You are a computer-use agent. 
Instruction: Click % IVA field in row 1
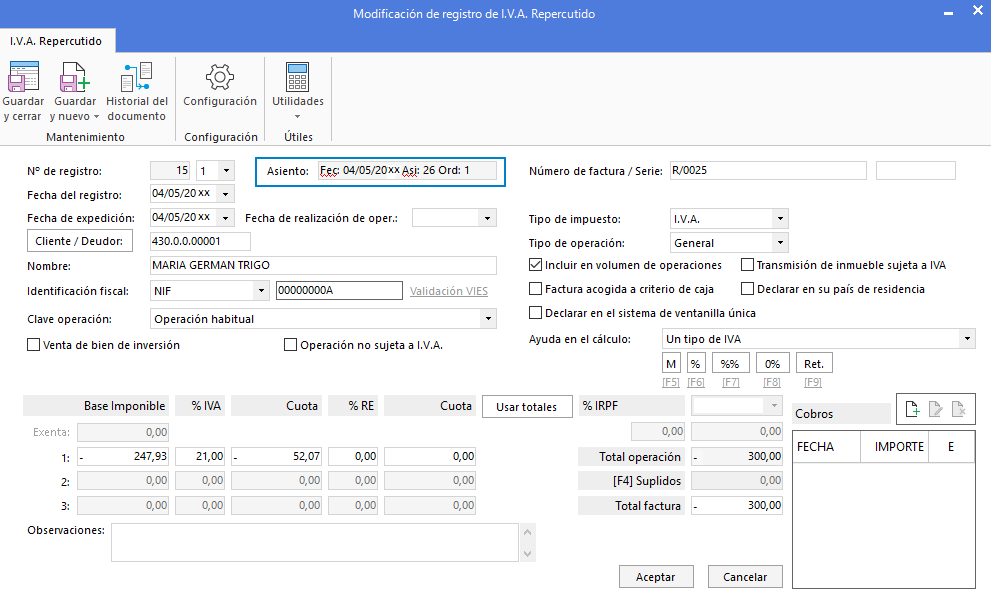pos(200,456)
